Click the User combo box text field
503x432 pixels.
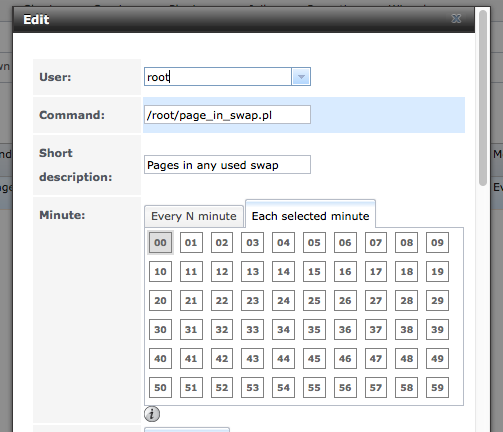(x=218, y=77)
